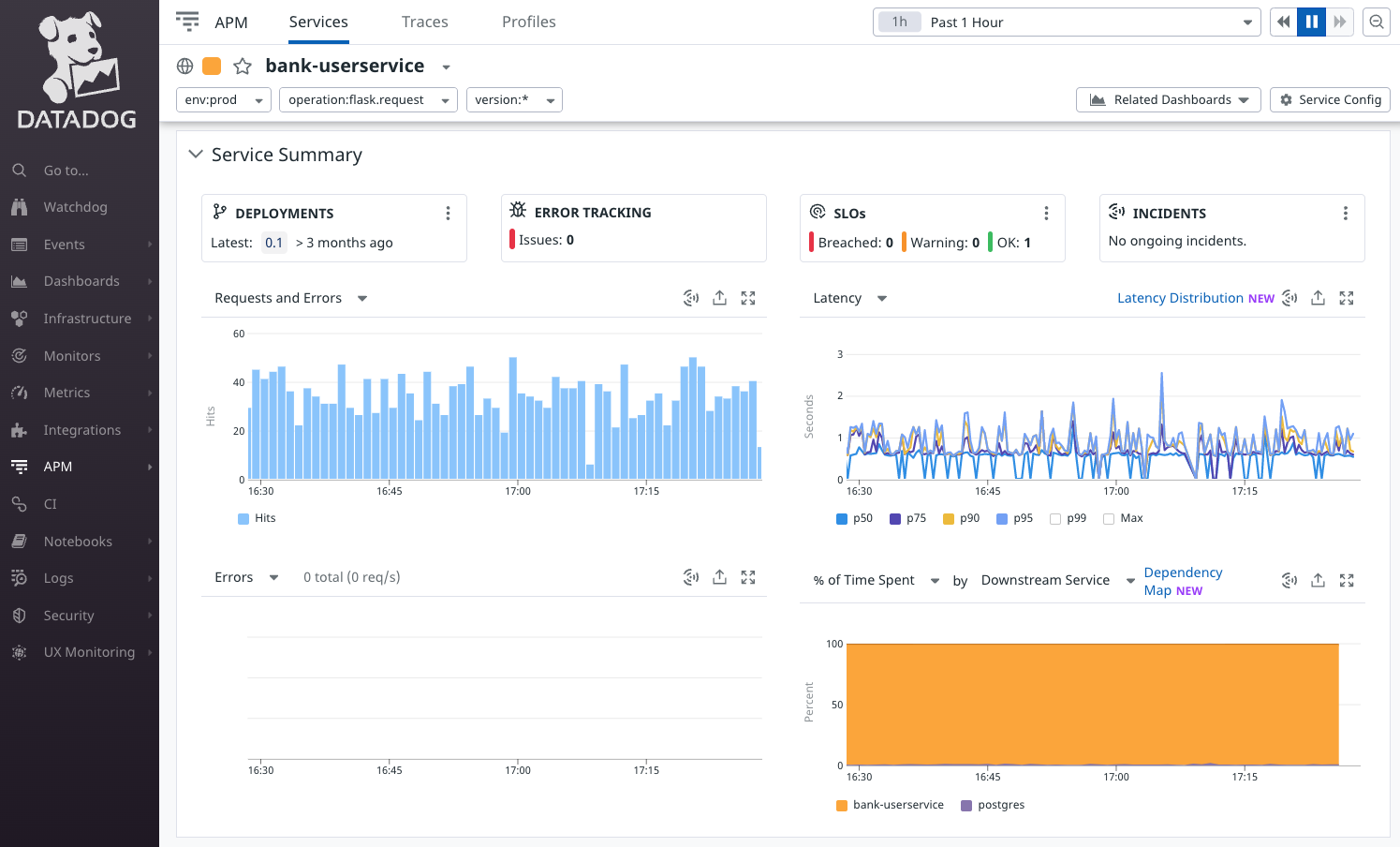The image size is (1400, 847).
Task: Export the Latency chart
Action: click(x=1318, y=297)
